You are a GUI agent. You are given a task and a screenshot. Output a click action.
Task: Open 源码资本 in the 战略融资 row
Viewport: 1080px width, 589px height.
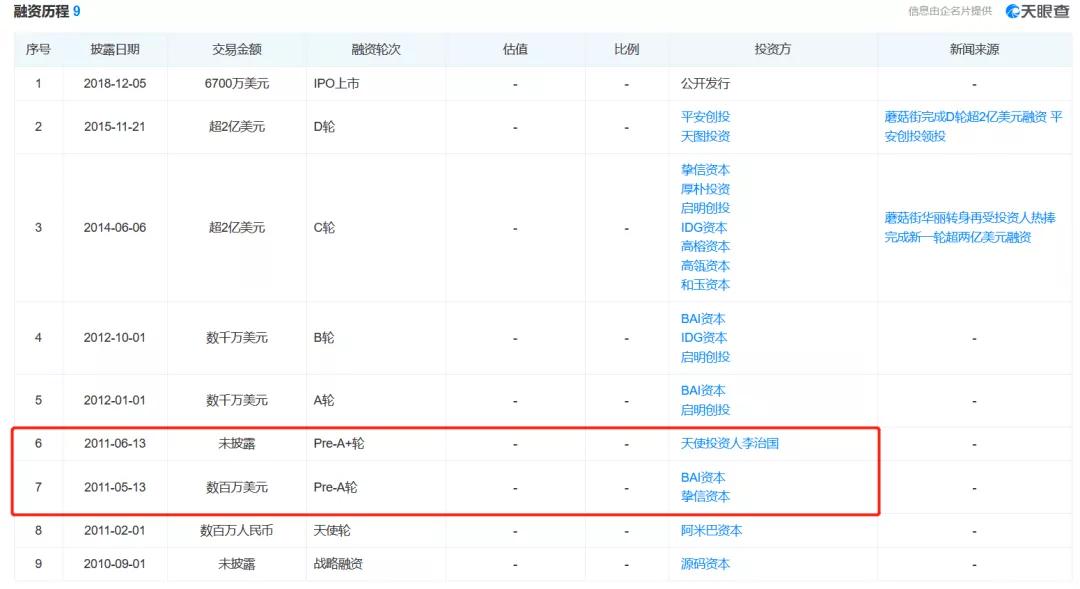tap(703, 564)
